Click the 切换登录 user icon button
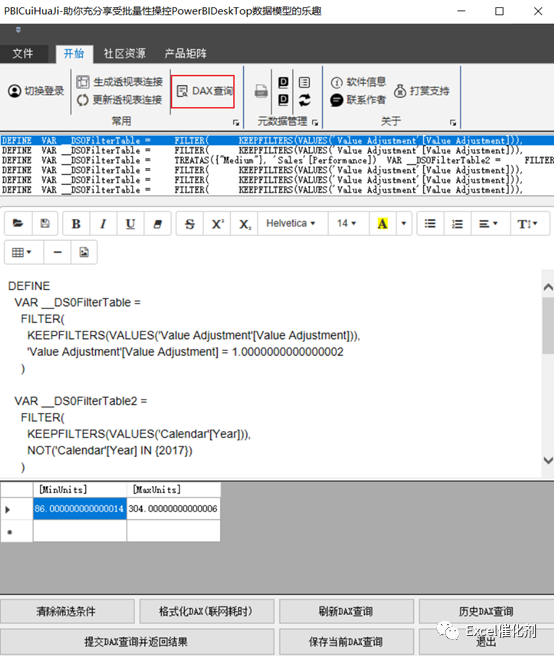554x656 pixels. [36, 91]
